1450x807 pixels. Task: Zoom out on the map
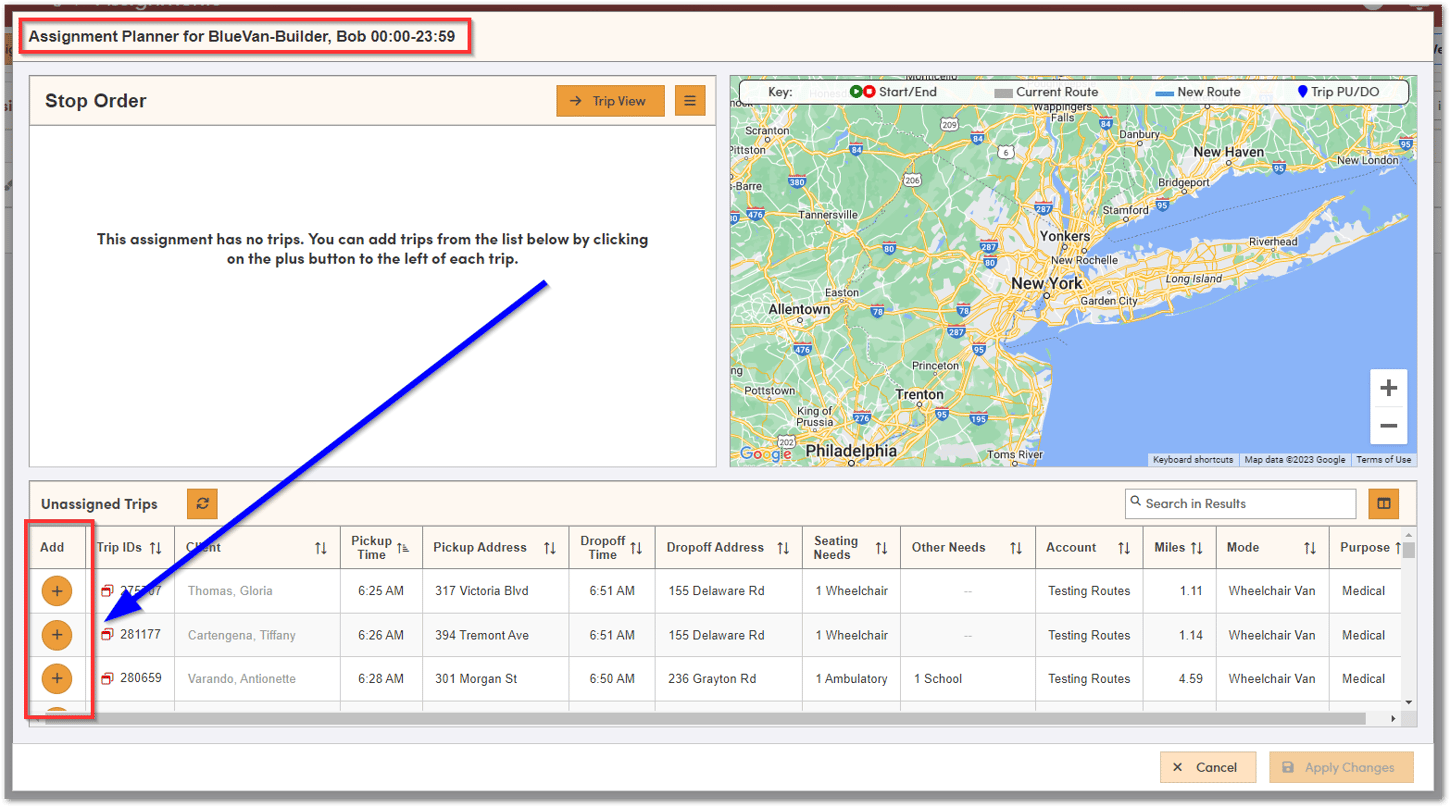click(x=1388, y=425)
